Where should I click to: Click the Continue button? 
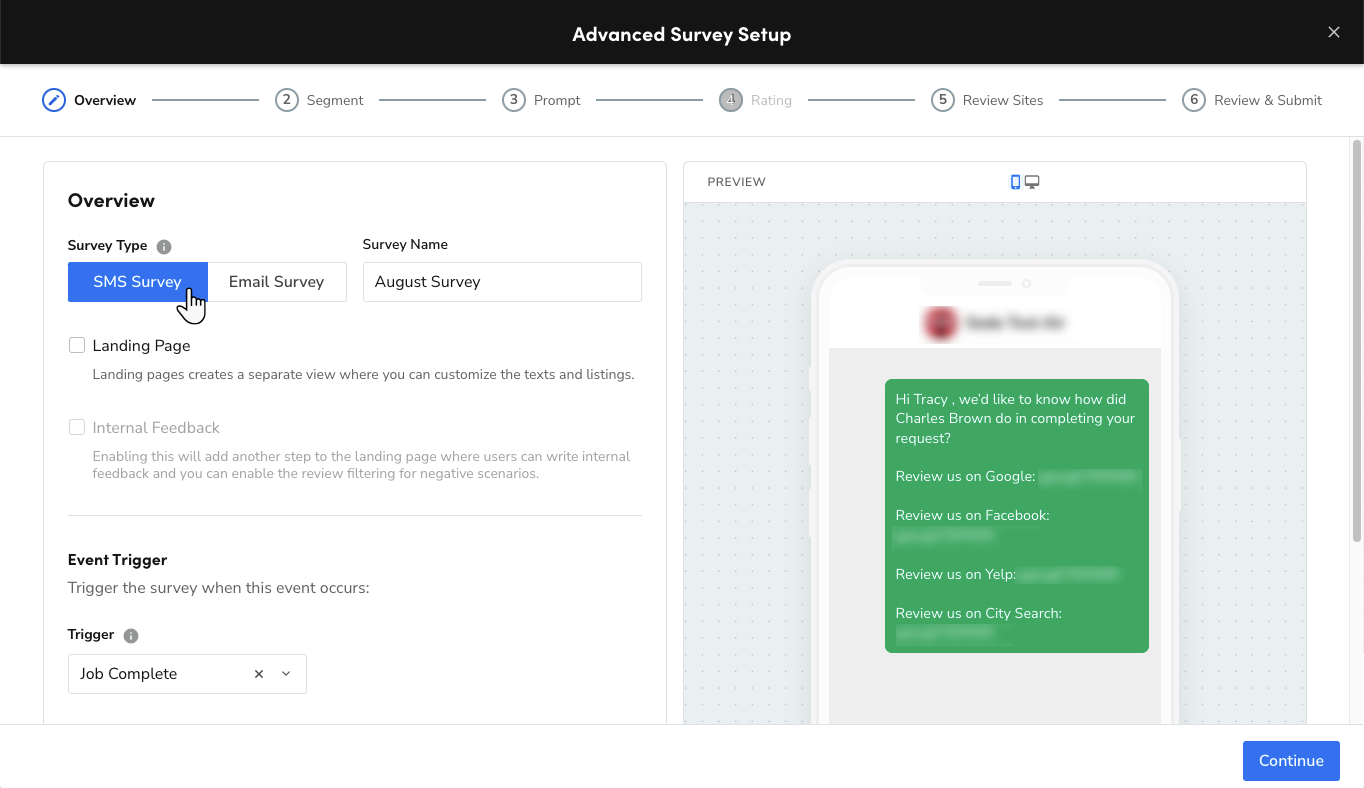click(1291, 761)
